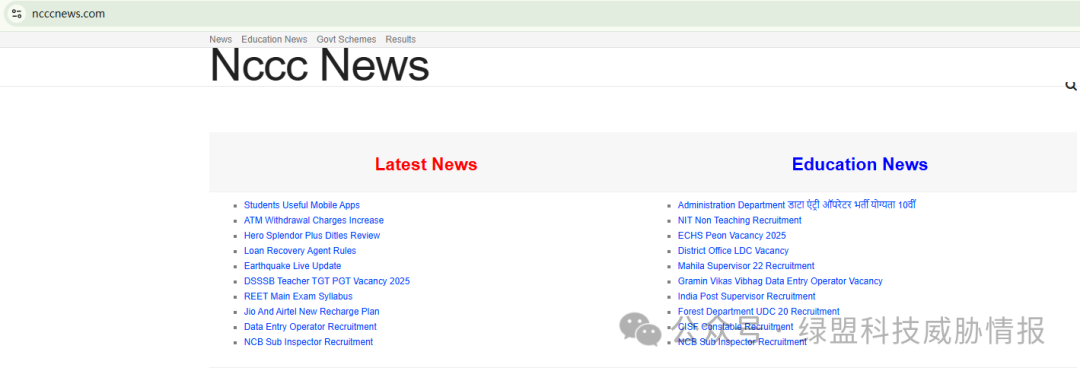Click the Nccc News site title
The height and width of the screenshot is (374, 1080).
pyautogui.click(x=319, y=66)
